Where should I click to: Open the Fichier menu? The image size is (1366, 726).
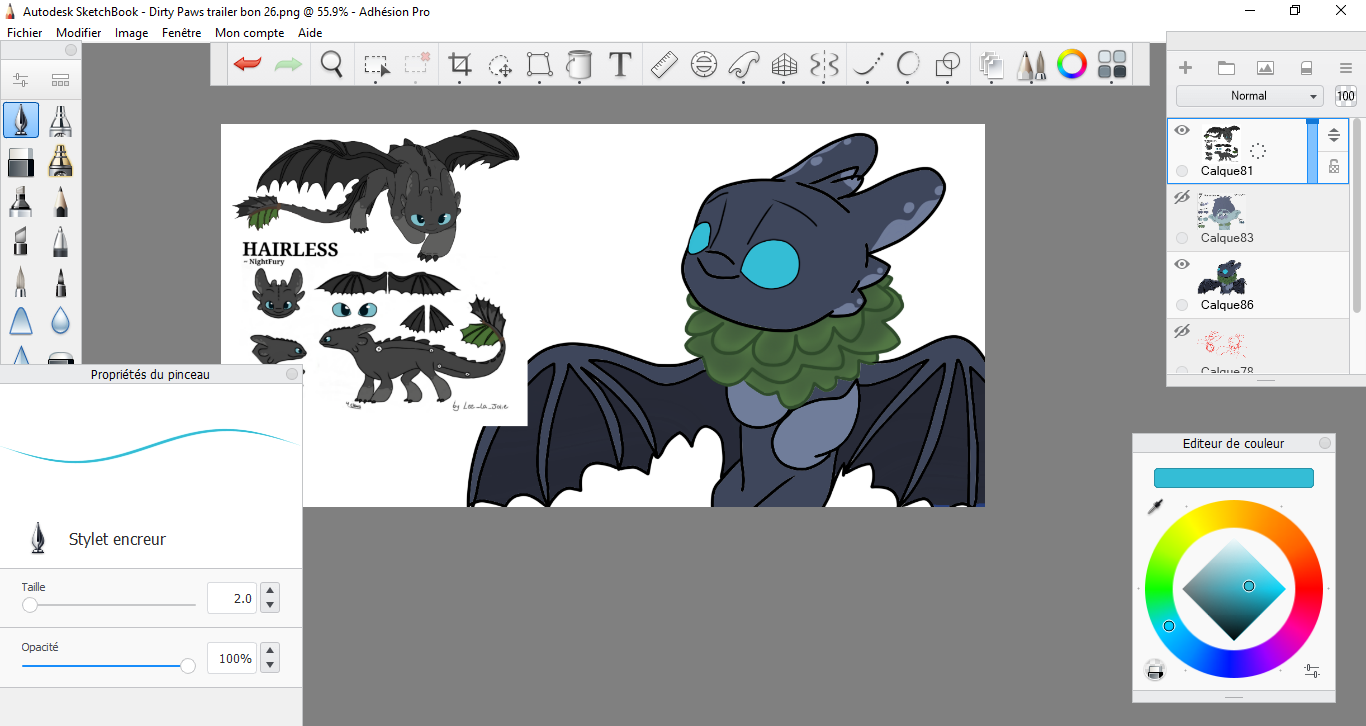tap(25, 33)
